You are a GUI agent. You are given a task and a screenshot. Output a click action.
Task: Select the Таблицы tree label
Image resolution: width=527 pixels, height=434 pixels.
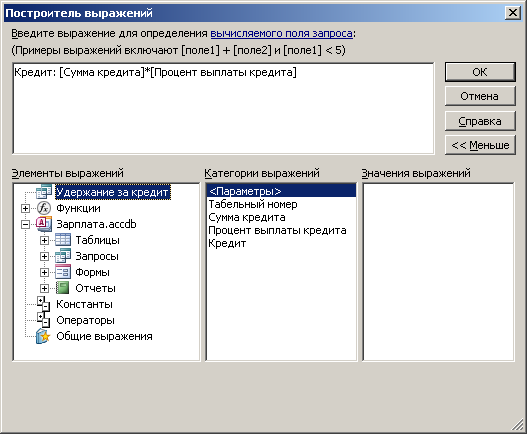click(x=97, y=240)
